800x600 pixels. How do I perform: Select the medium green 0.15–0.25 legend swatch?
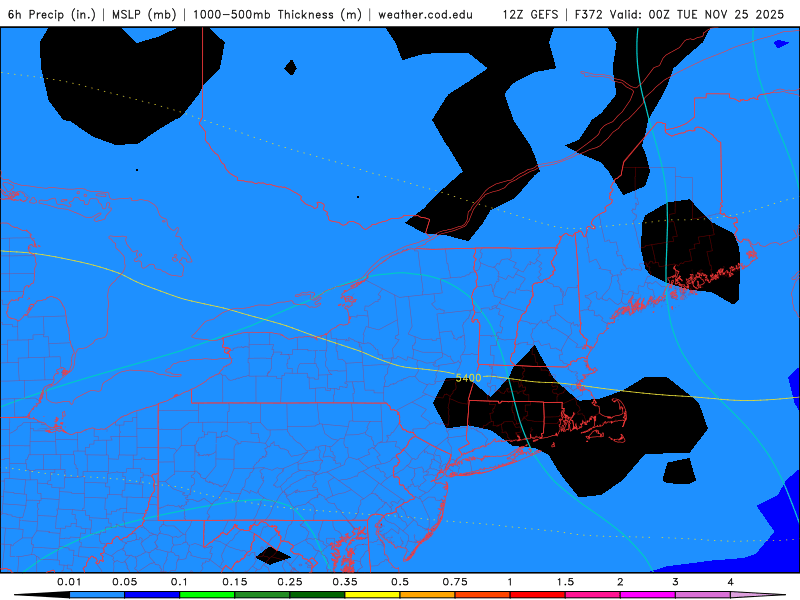[x=262, y=595]
